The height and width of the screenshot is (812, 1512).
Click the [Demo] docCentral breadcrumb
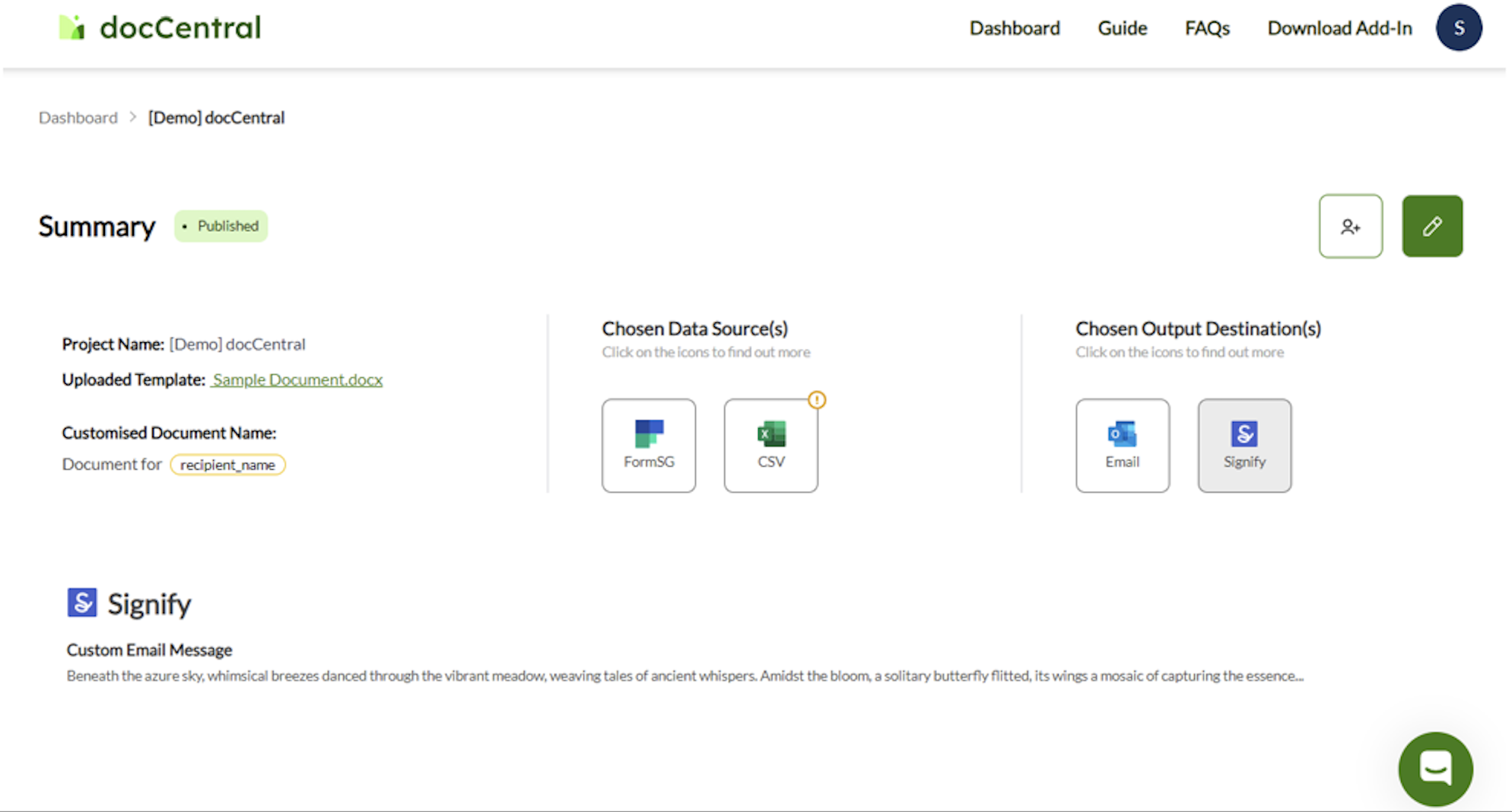point(216,118)
